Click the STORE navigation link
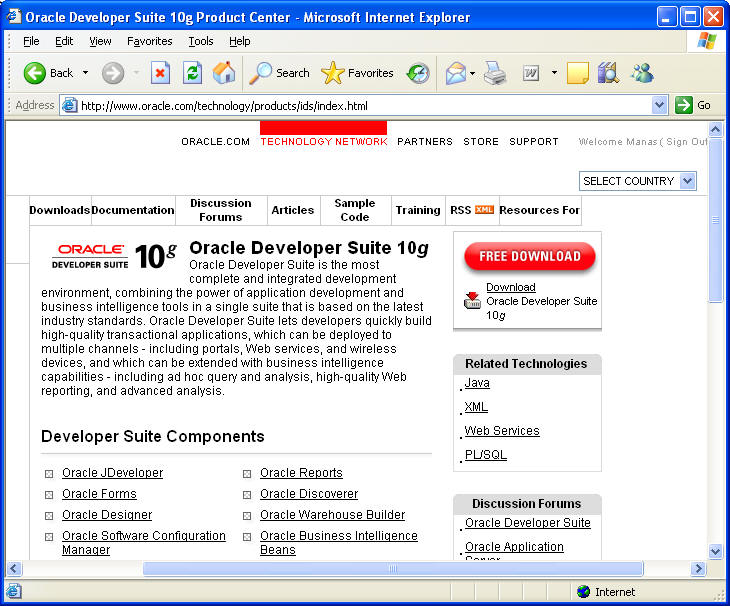Image resolution: width=730 pixels, height=606 pixels. [480, 141]
